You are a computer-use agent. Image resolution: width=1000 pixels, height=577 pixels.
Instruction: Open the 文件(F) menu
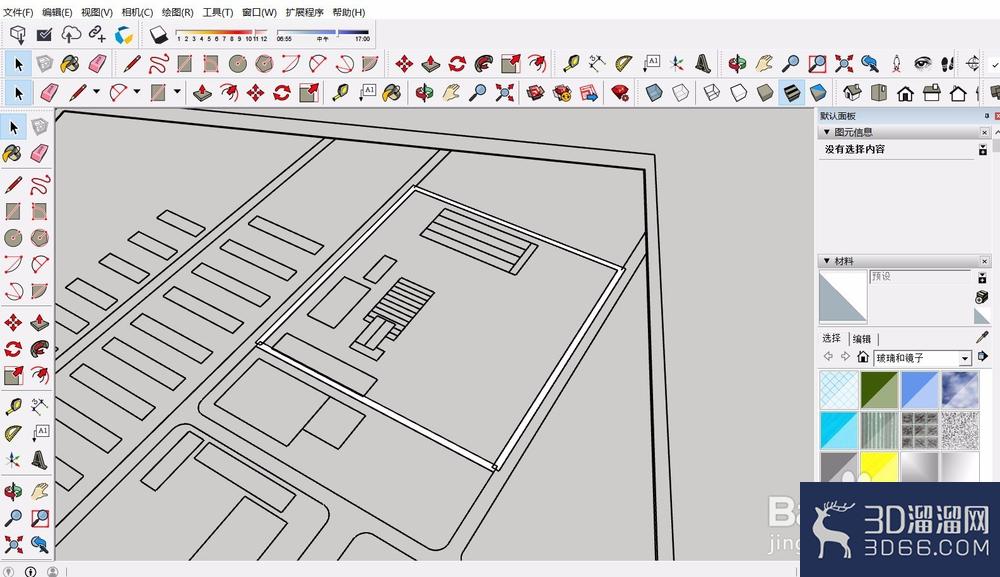pos(18,12)
